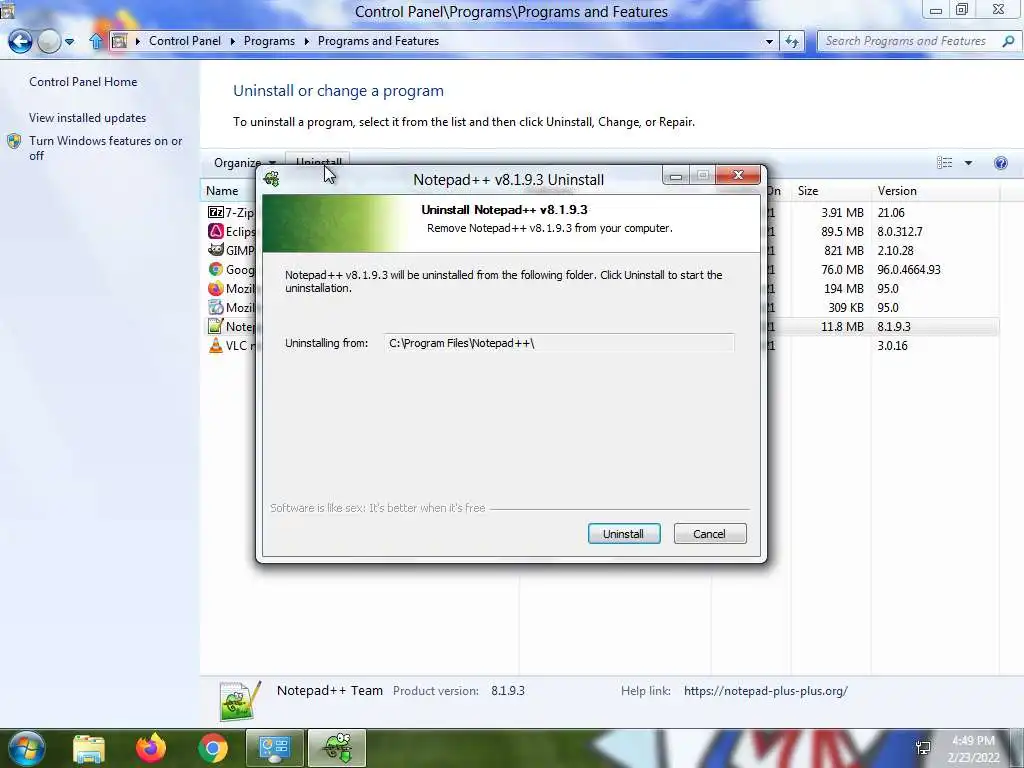1024x768 pixels.
Task: Select the VLC media player cone icon
Action: tap(216, 345)
